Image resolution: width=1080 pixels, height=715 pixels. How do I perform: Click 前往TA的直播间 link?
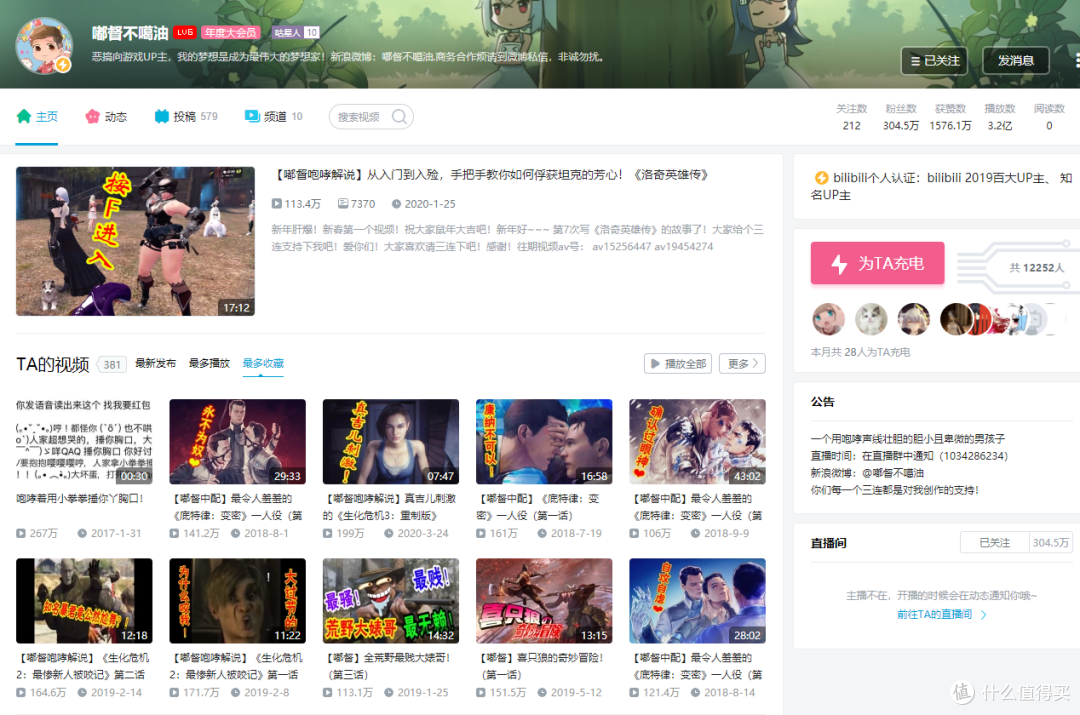[x=942, y=614]
